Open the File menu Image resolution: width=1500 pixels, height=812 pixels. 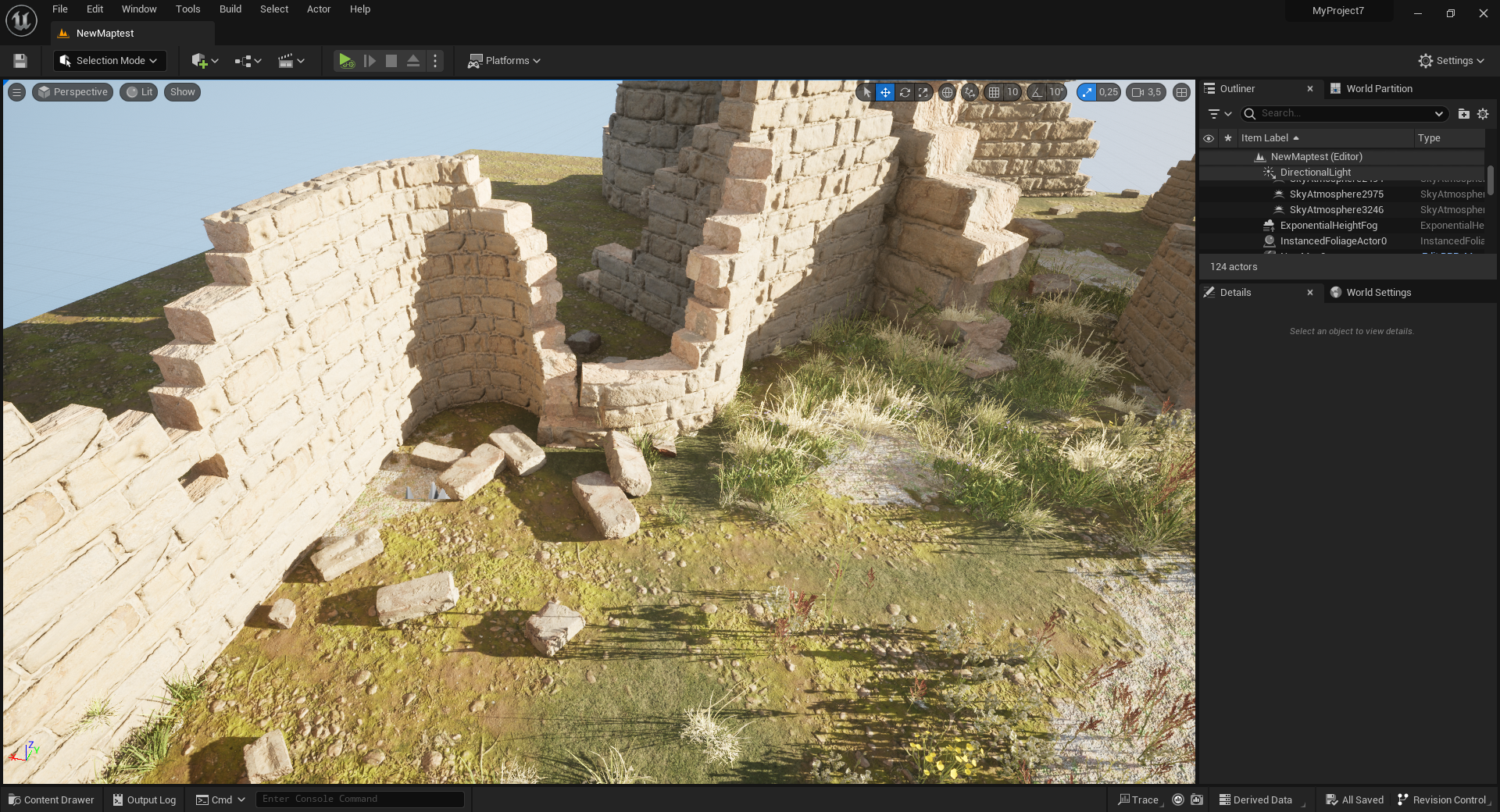tap(60, 9)
